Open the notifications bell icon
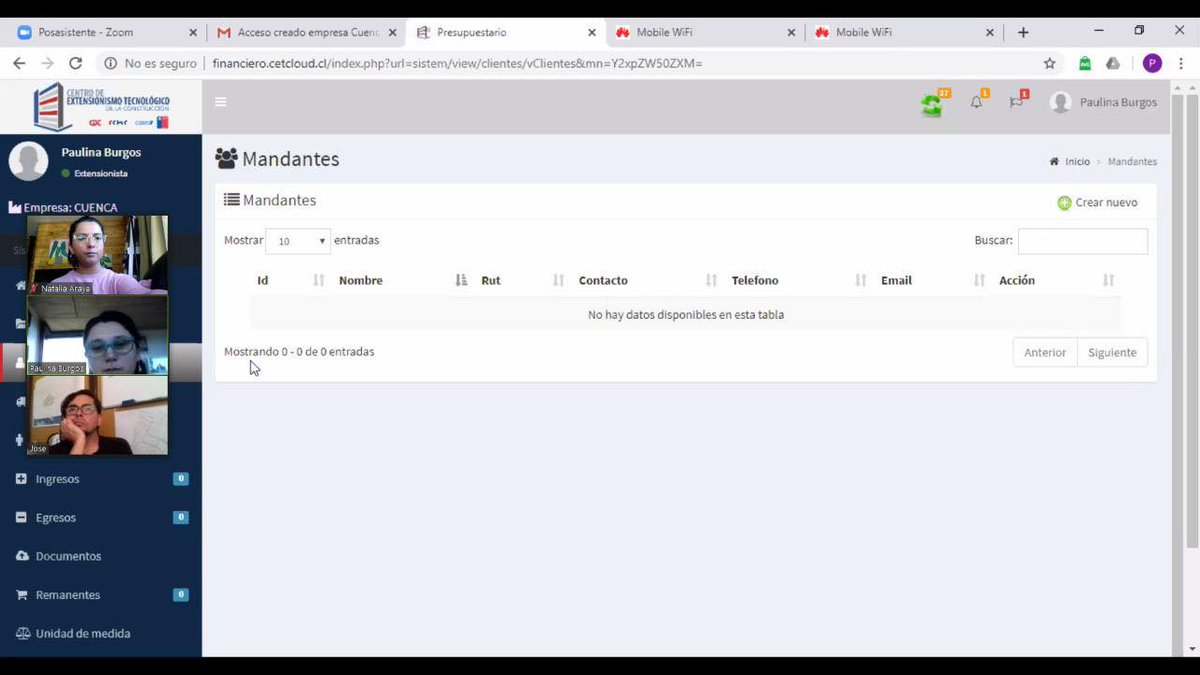Screen dimensions: 1200x675 [x=976, y=102]
